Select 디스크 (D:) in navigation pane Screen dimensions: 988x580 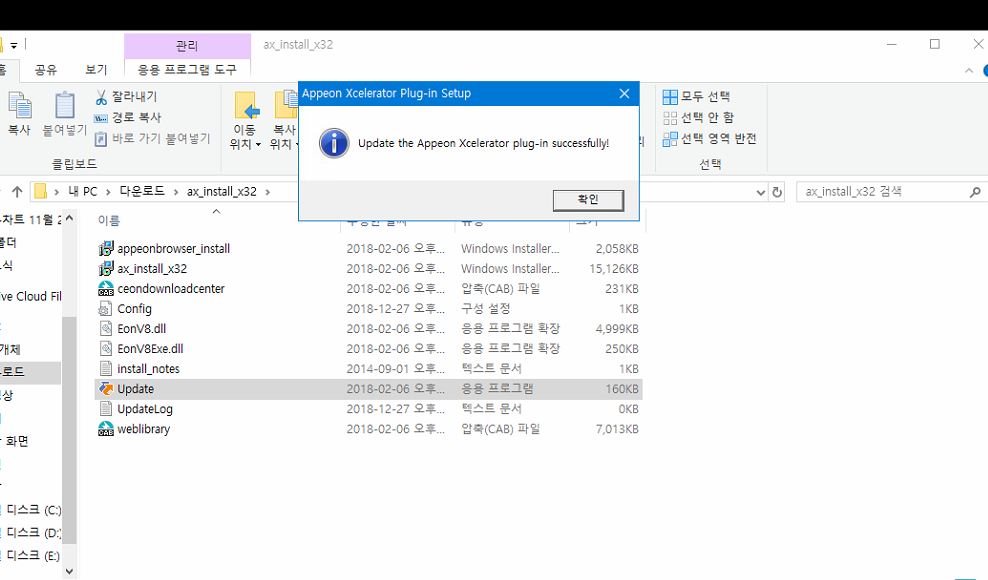point(33,533)
